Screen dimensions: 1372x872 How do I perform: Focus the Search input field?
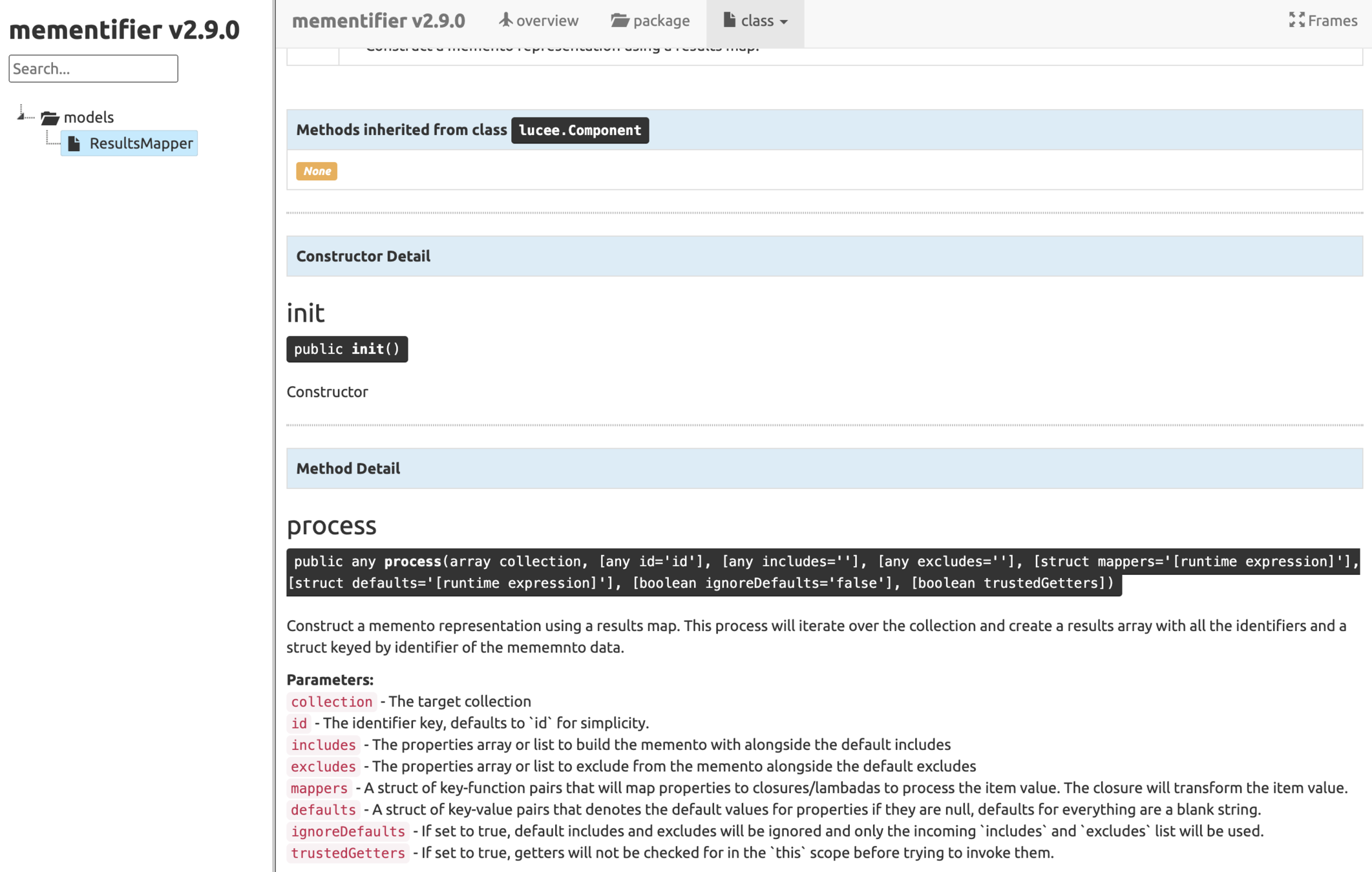point(93,68)
